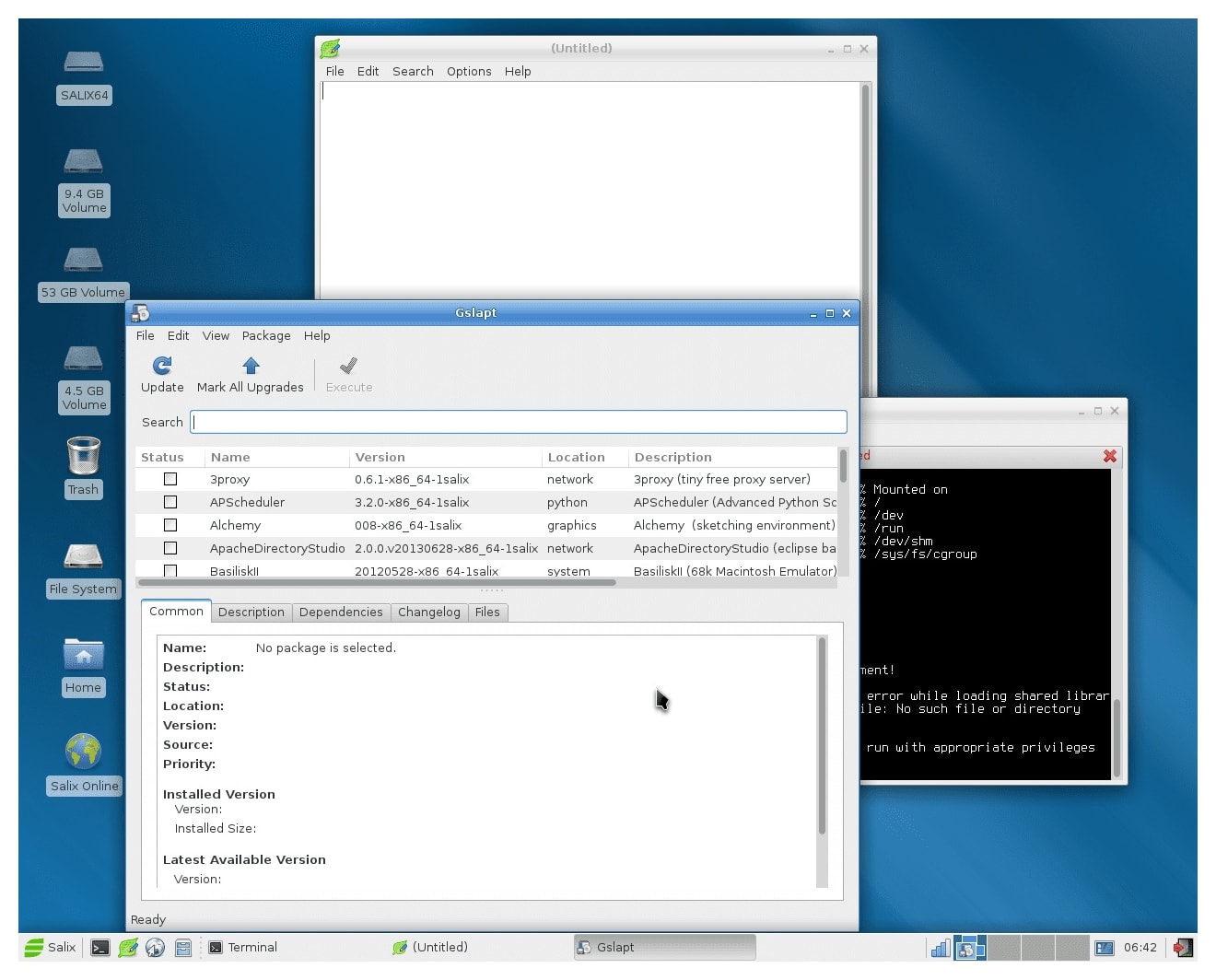Switch to the Dependencies tab

click(341, 612)
